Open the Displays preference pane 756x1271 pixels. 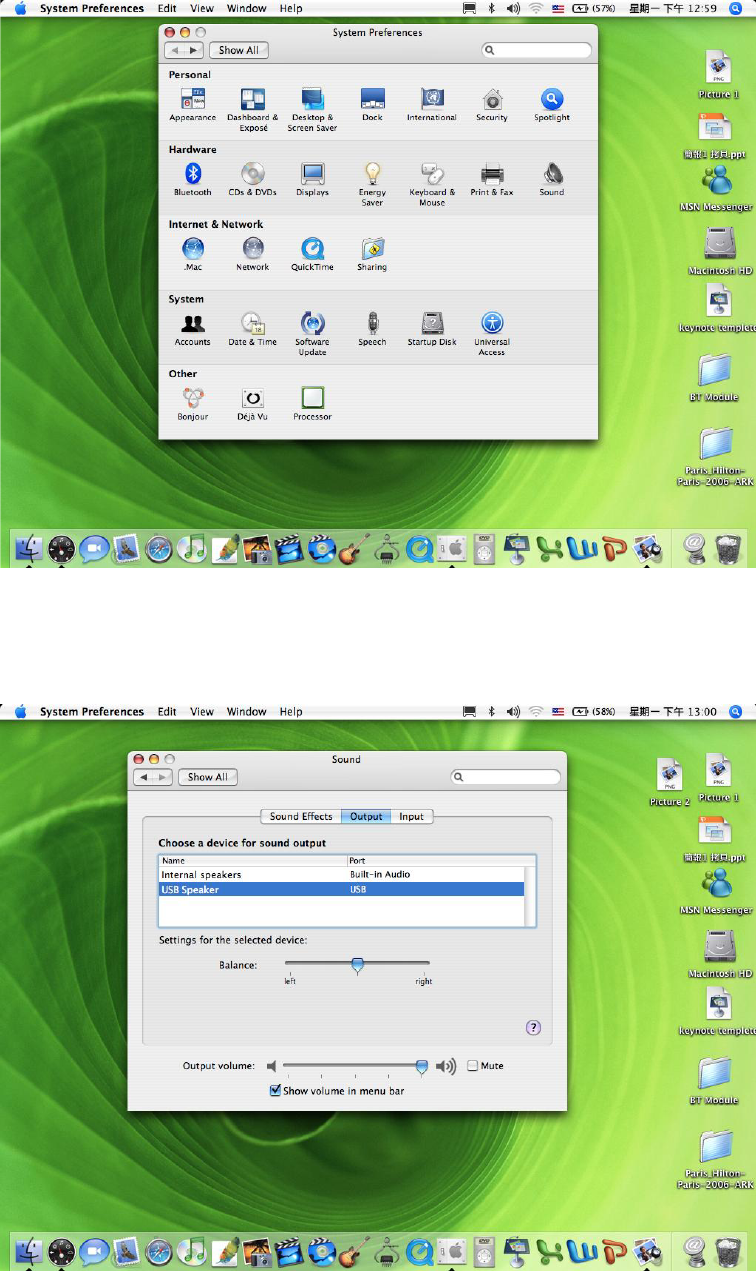pyautogui.click(x=312, y=180)
